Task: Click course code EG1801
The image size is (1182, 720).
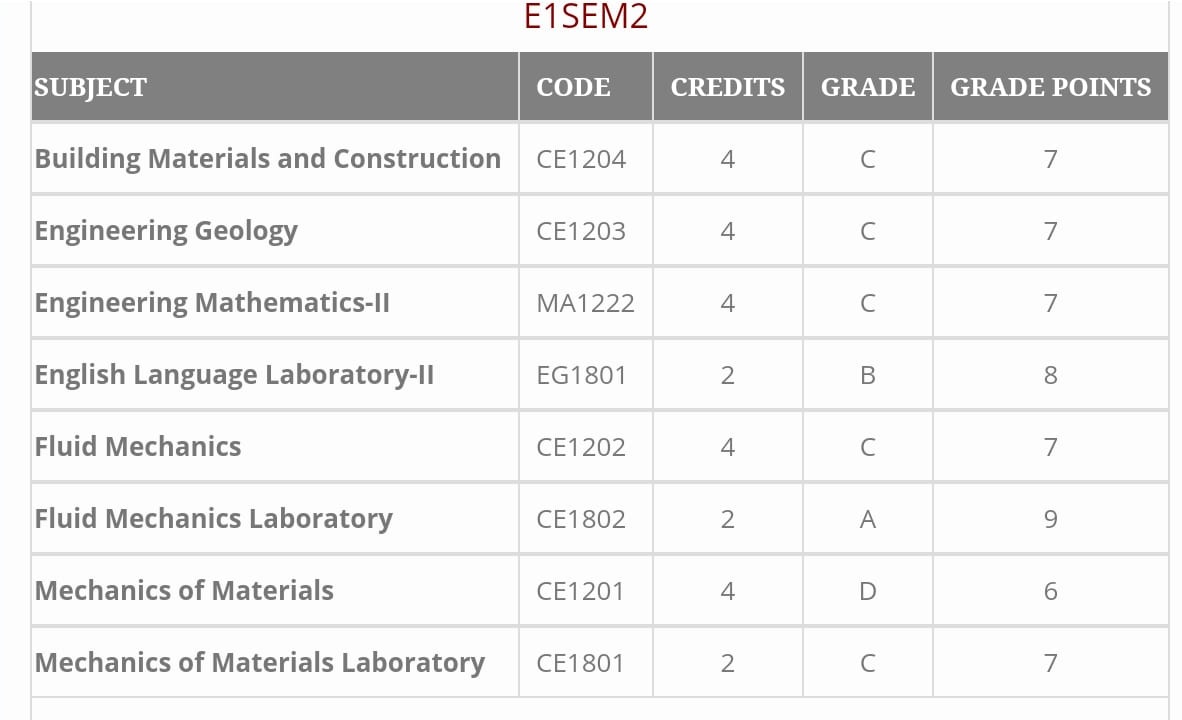Action: coord(581,375)
